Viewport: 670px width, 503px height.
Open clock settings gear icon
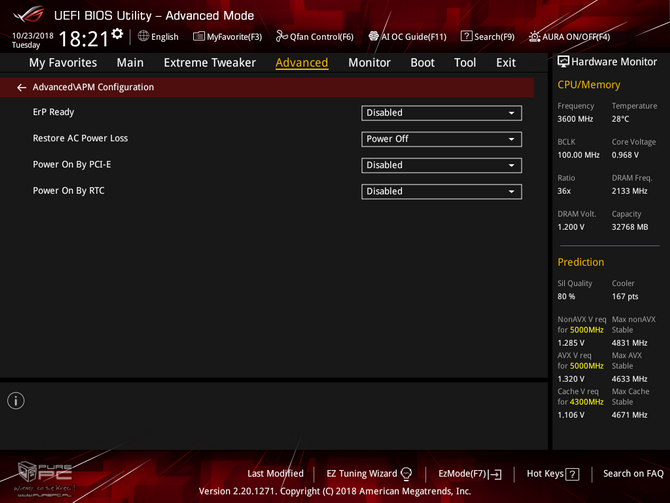click(117, 33)
